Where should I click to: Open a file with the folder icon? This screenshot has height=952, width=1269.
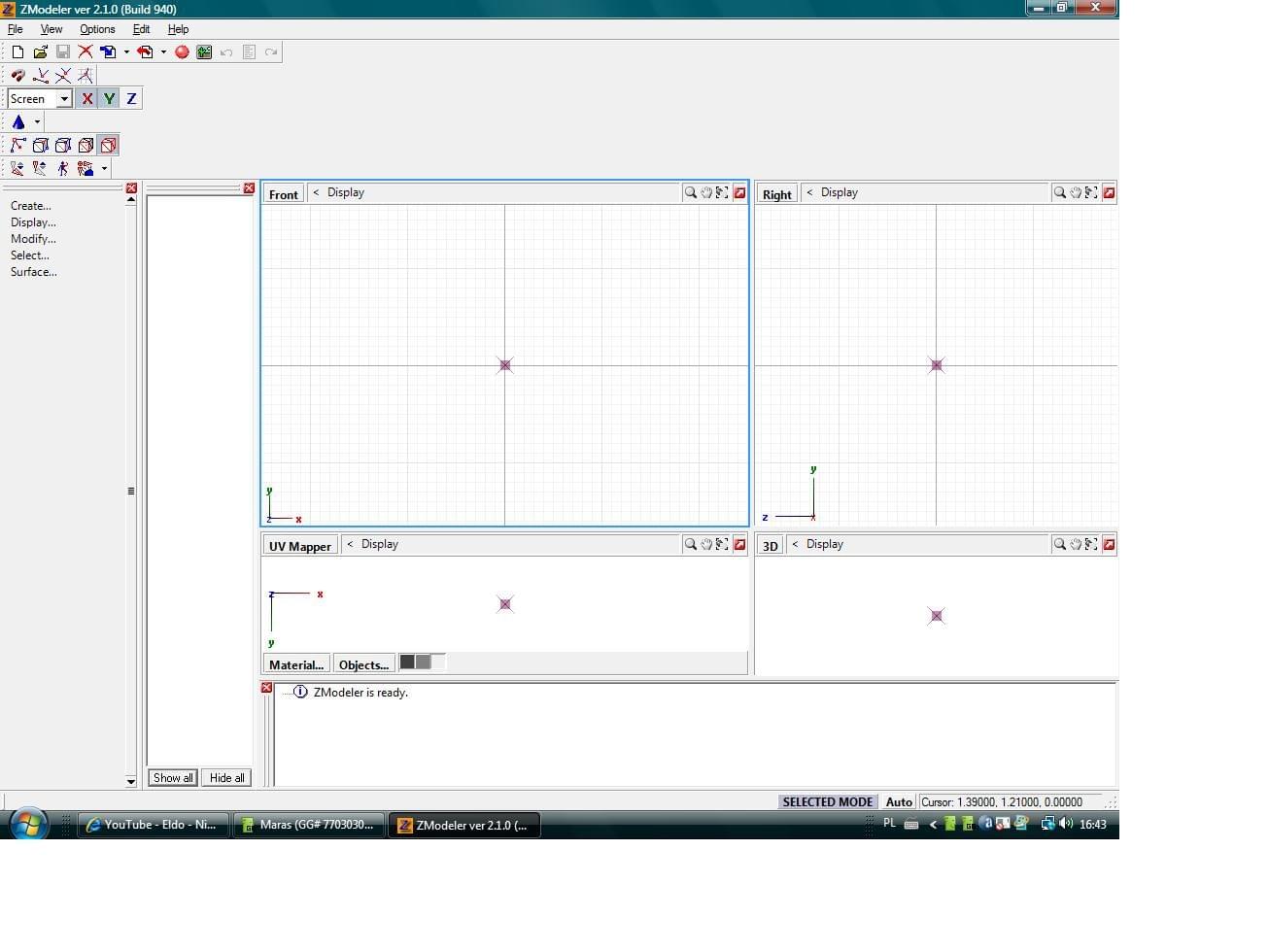40,52
